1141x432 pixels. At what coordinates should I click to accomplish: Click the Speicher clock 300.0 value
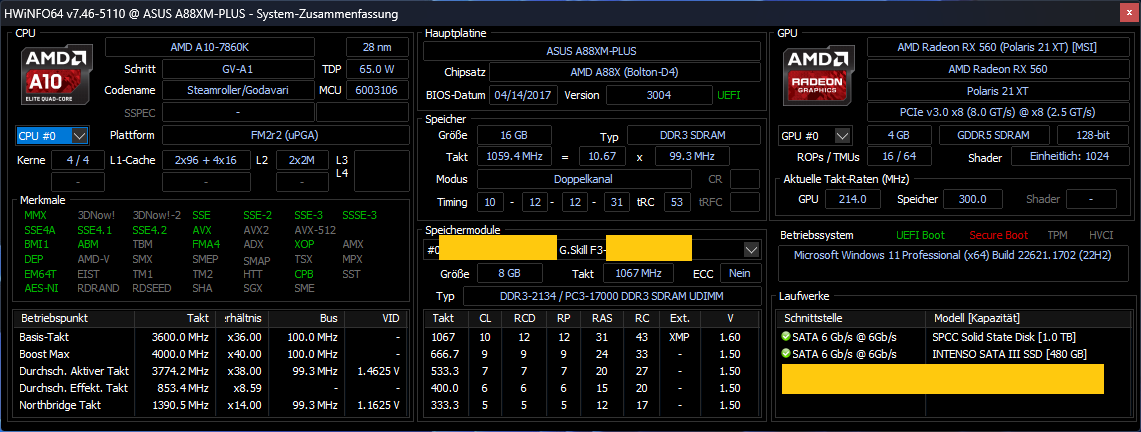[x=972, y=199]
